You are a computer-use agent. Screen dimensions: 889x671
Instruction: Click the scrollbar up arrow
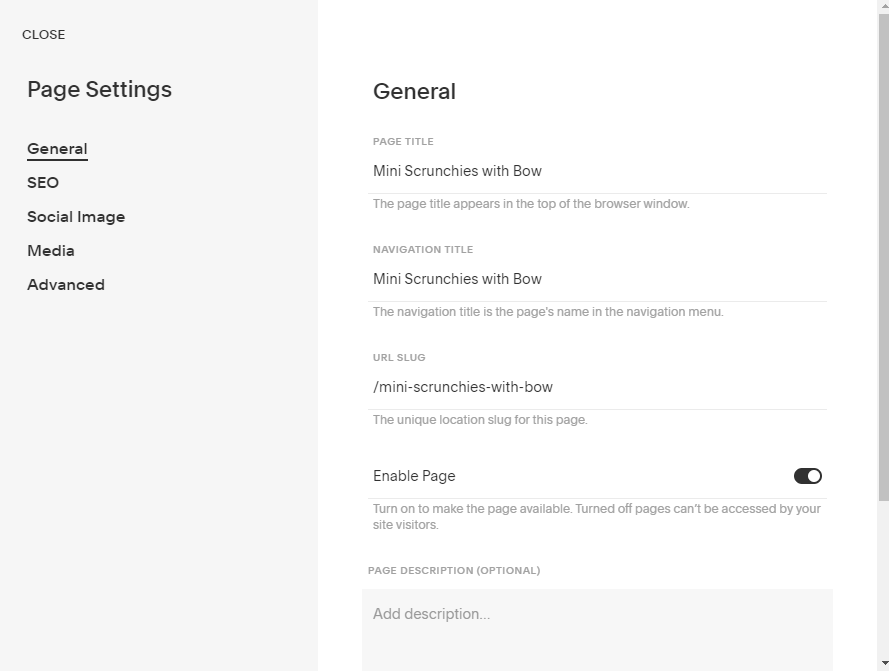883,6
